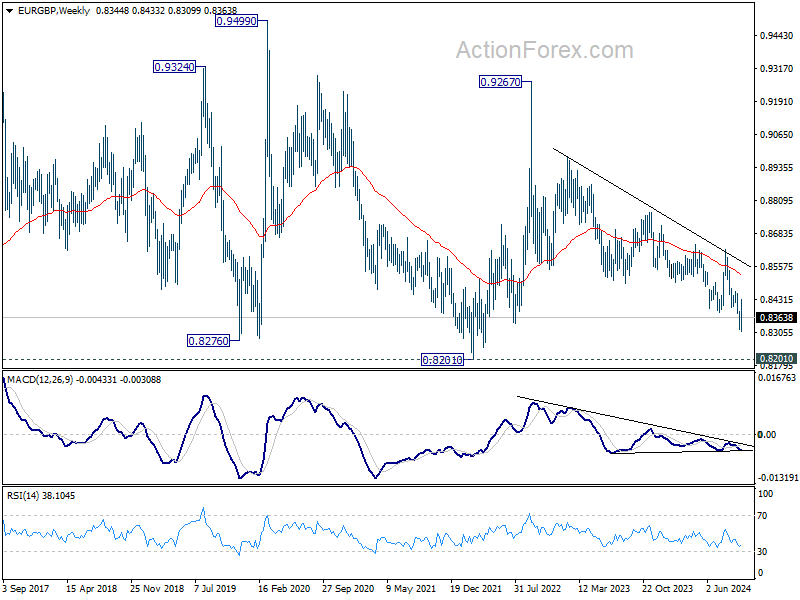The image size is (800, 600).
Task: Click the RSI(14) 38.1045 indicator label
Action: pyautogui.click(x=41, y=496)
